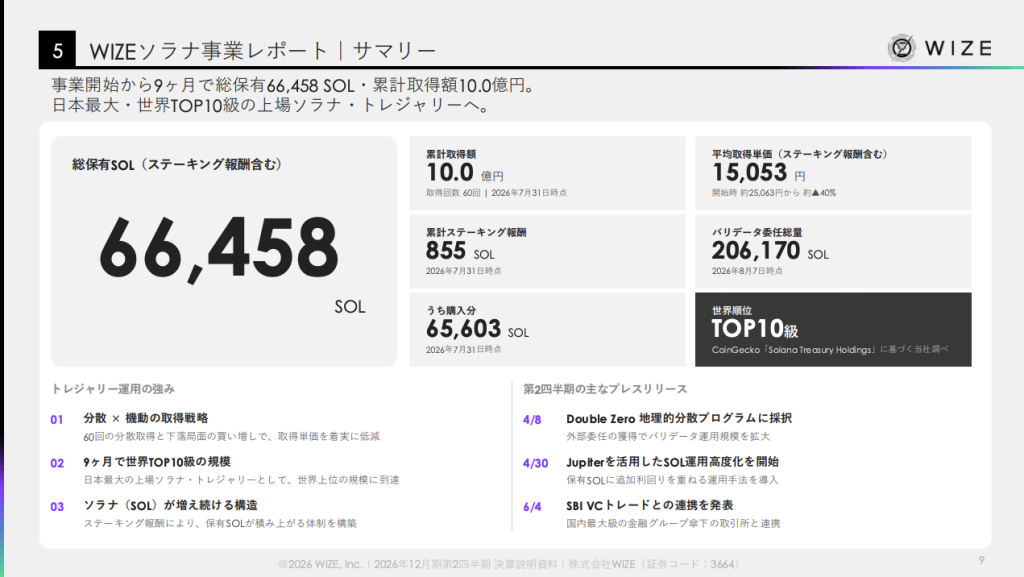Click the item '分散 × 機動の取得戦略'
The image size is (1024, 577).
click(146, 418)
